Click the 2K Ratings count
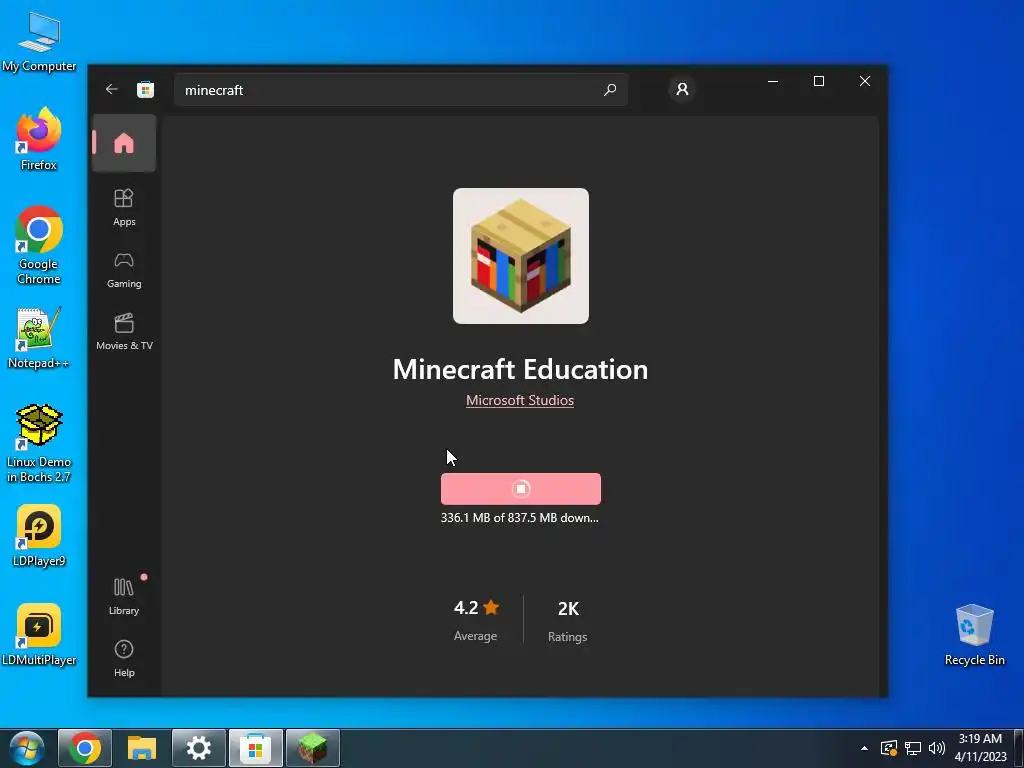Viewport: 1024px width, 768px height. [x=568, y=620]
